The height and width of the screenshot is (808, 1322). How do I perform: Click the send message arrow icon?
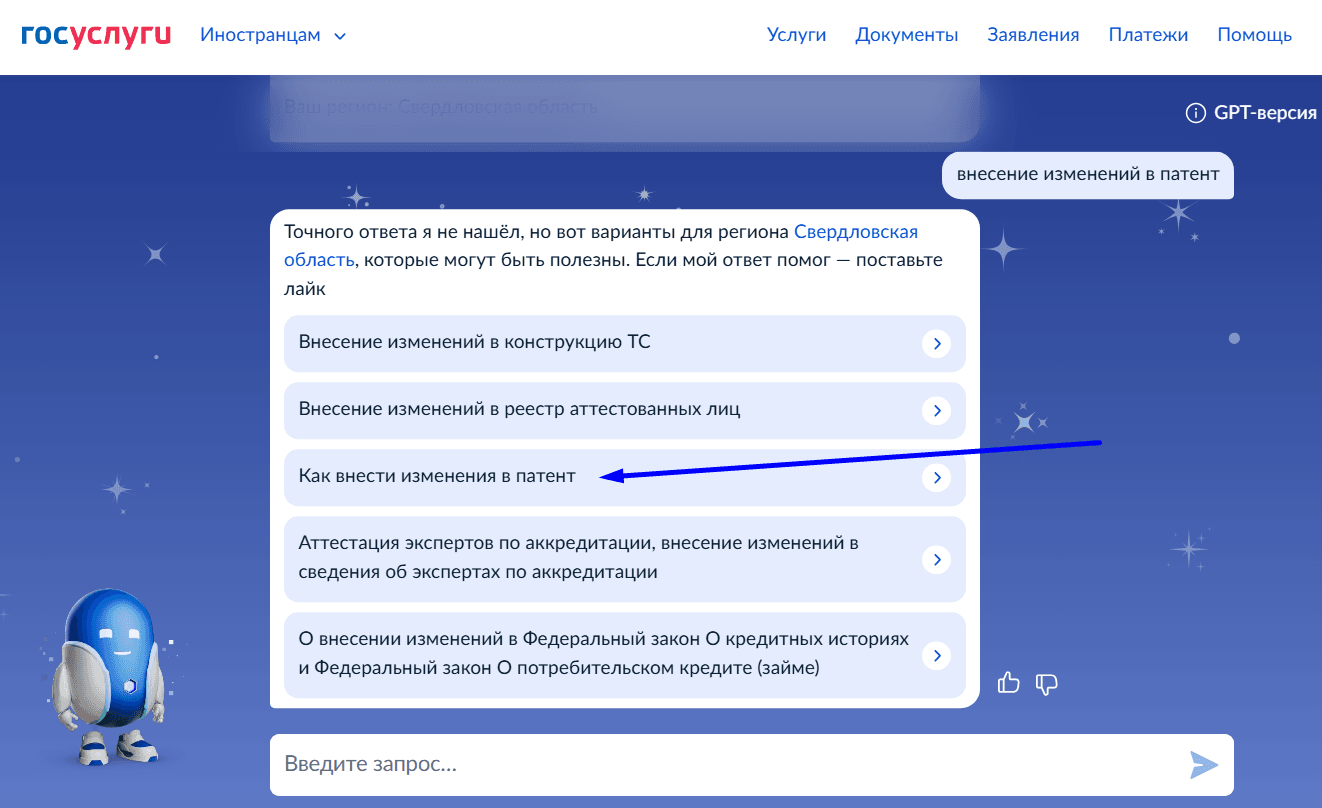(x=1204, y=765)
